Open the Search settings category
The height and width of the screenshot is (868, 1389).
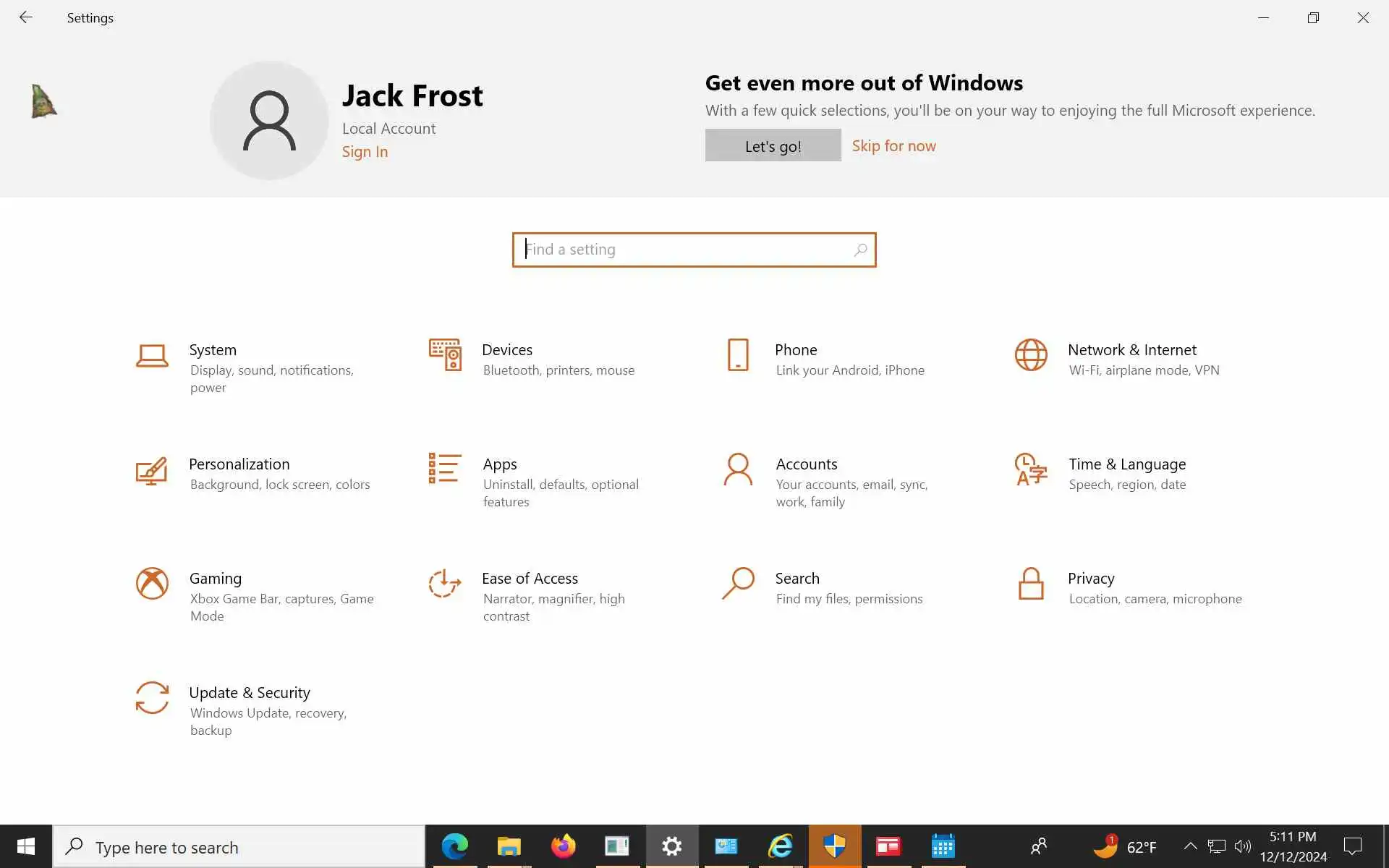[797, 579]
